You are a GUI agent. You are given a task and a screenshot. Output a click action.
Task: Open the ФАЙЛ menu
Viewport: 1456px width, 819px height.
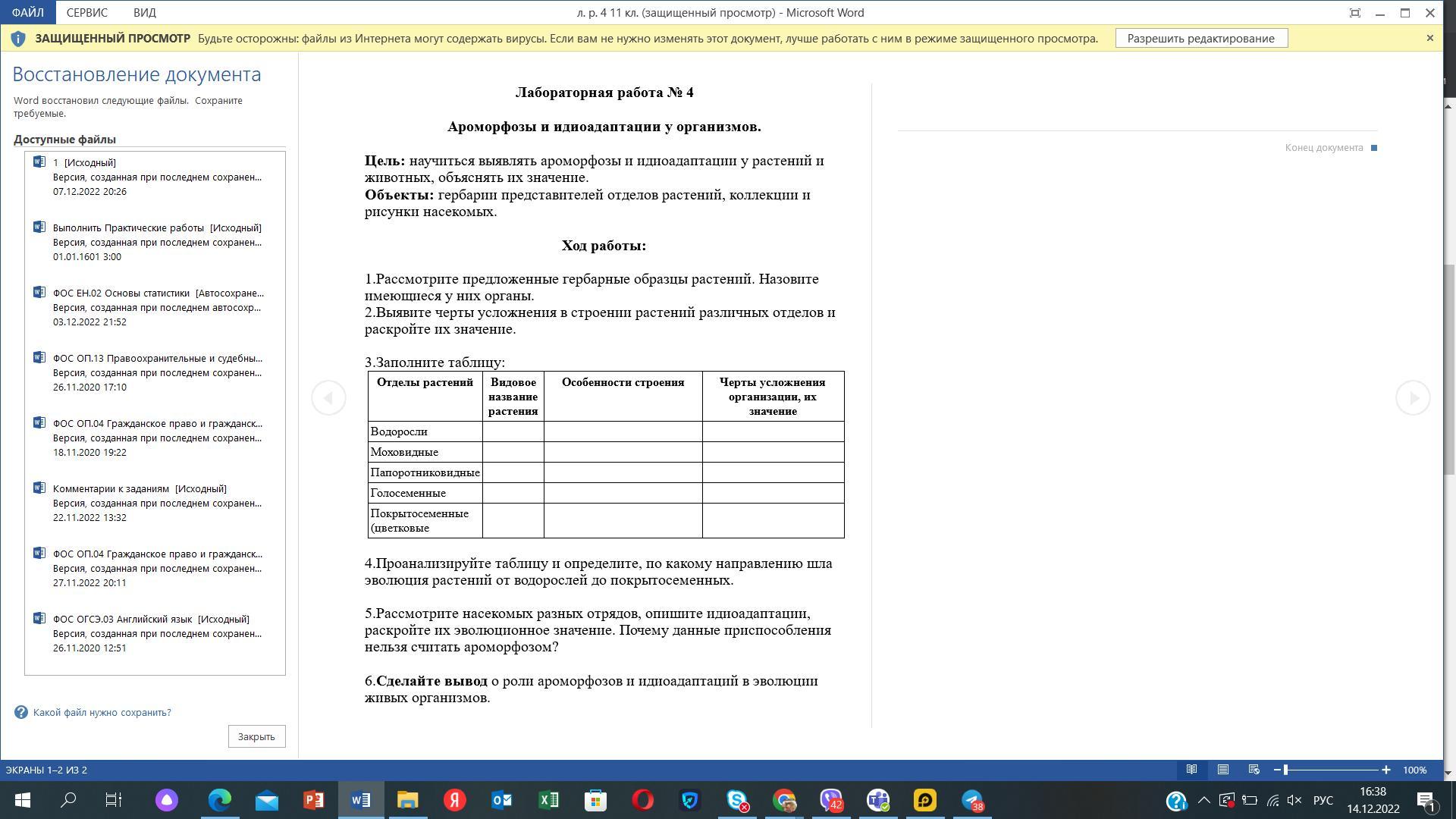(27, 13)
